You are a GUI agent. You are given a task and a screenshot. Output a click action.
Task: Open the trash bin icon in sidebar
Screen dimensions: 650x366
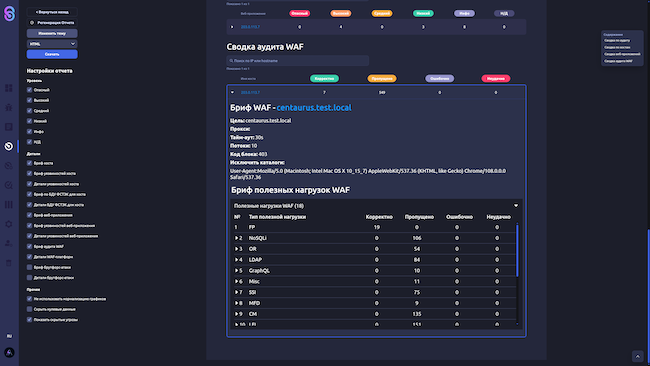pyautogui.click(x=9, y=263)
